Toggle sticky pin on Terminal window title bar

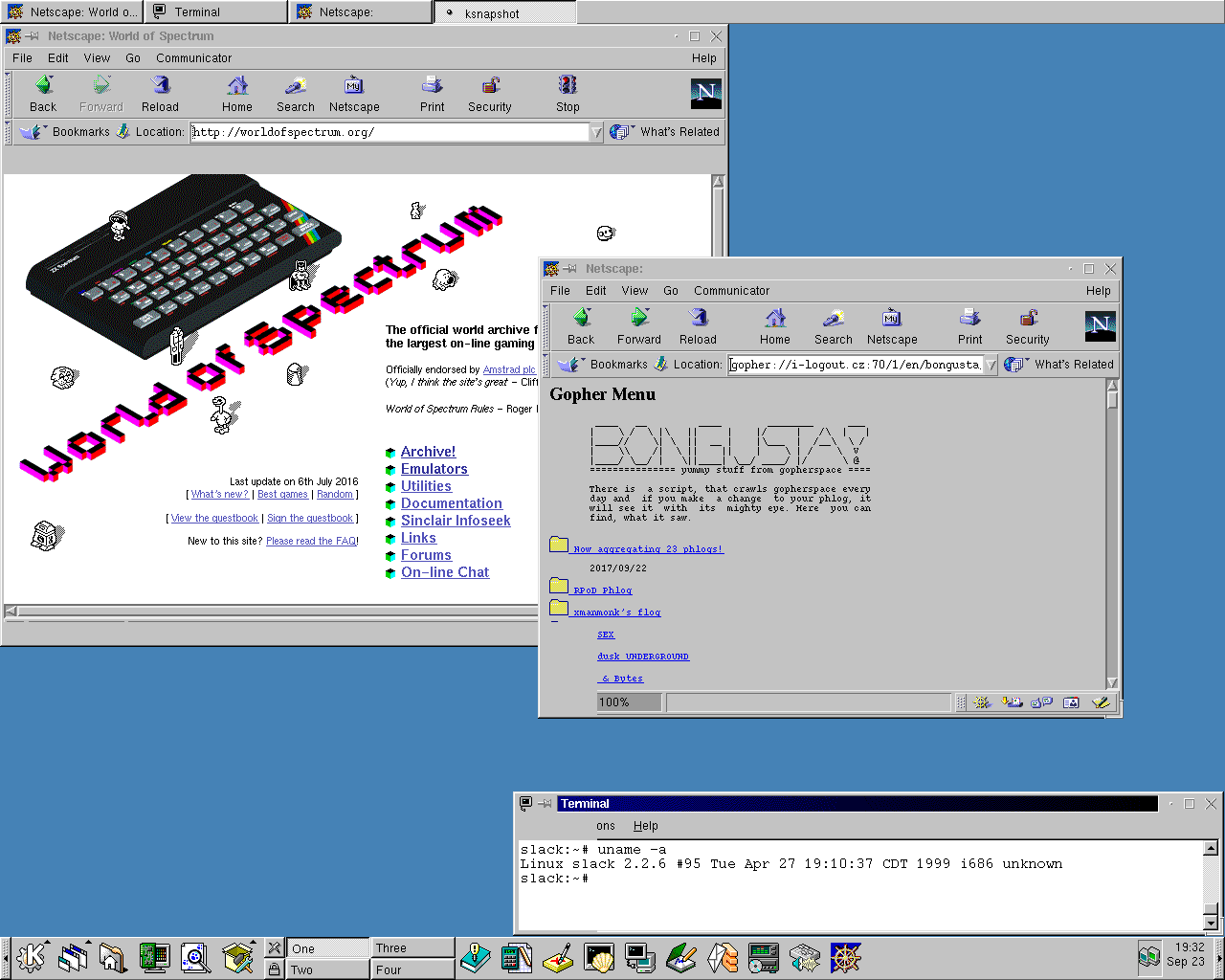[545, 804]
